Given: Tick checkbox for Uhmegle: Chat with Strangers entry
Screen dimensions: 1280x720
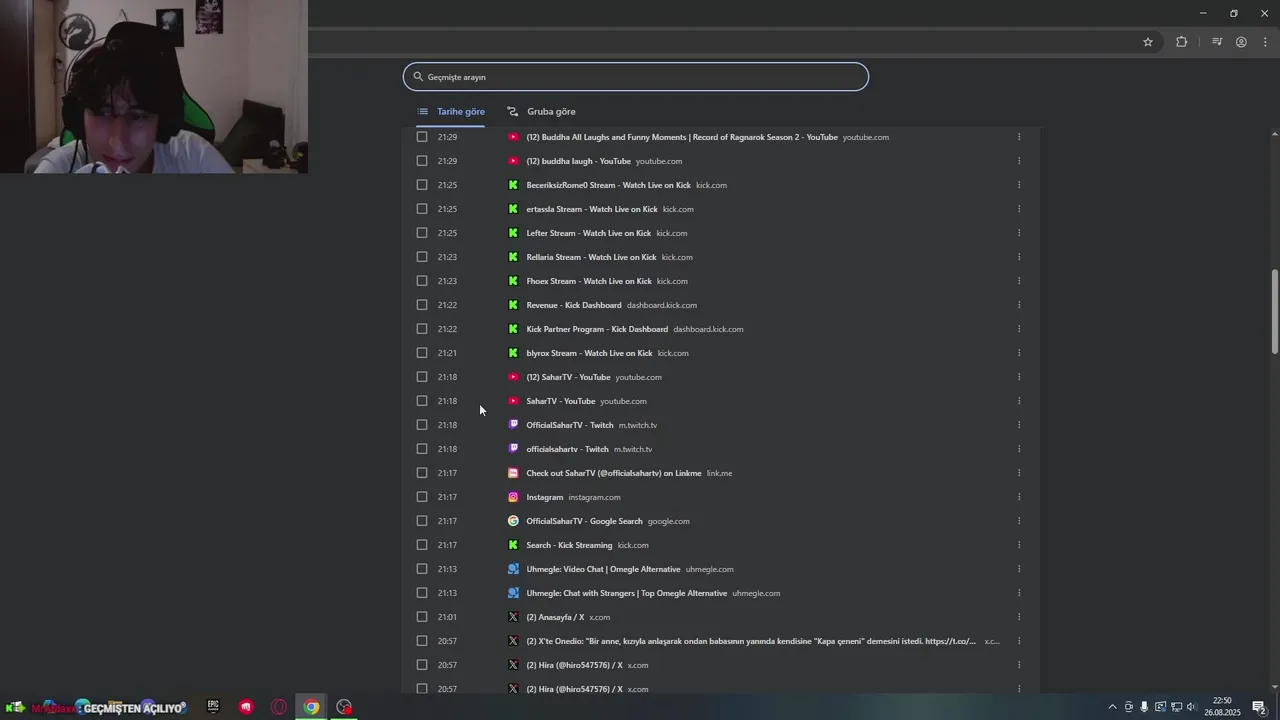Looking at the screenshot, I should tap(422, 593).
